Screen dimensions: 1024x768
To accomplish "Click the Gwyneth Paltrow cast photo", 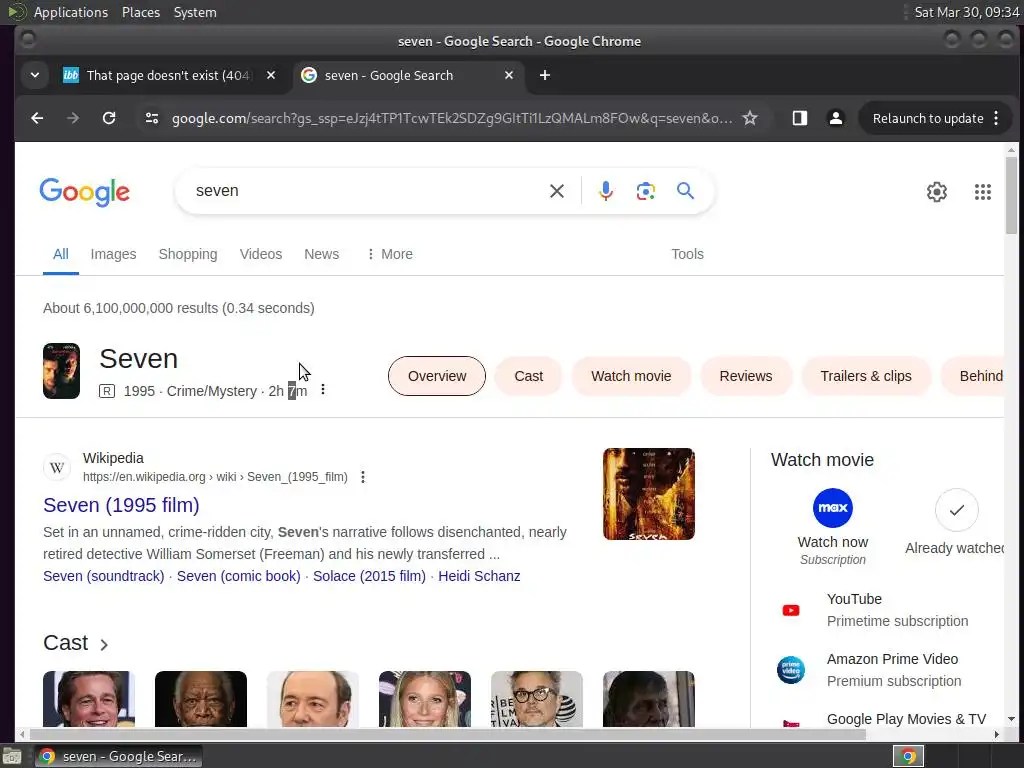I will (x=424, y=699).
